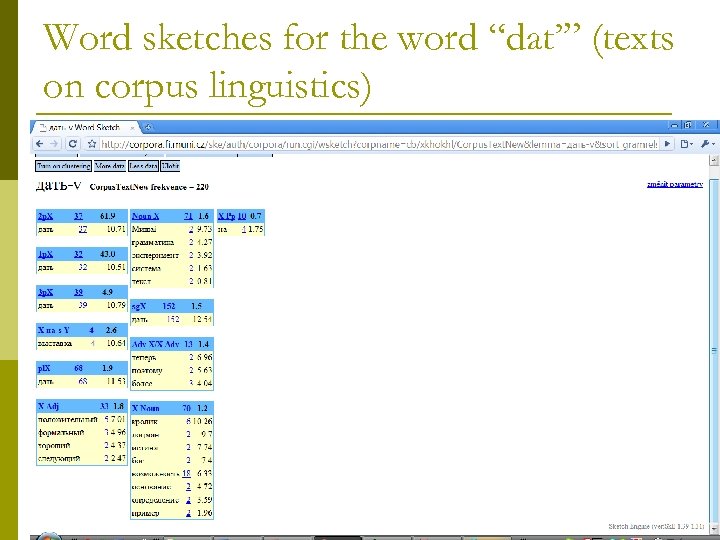This screenshot has width=720, height=540.
Task: Click the X Pp header count 10
Action: coord(242,216)
